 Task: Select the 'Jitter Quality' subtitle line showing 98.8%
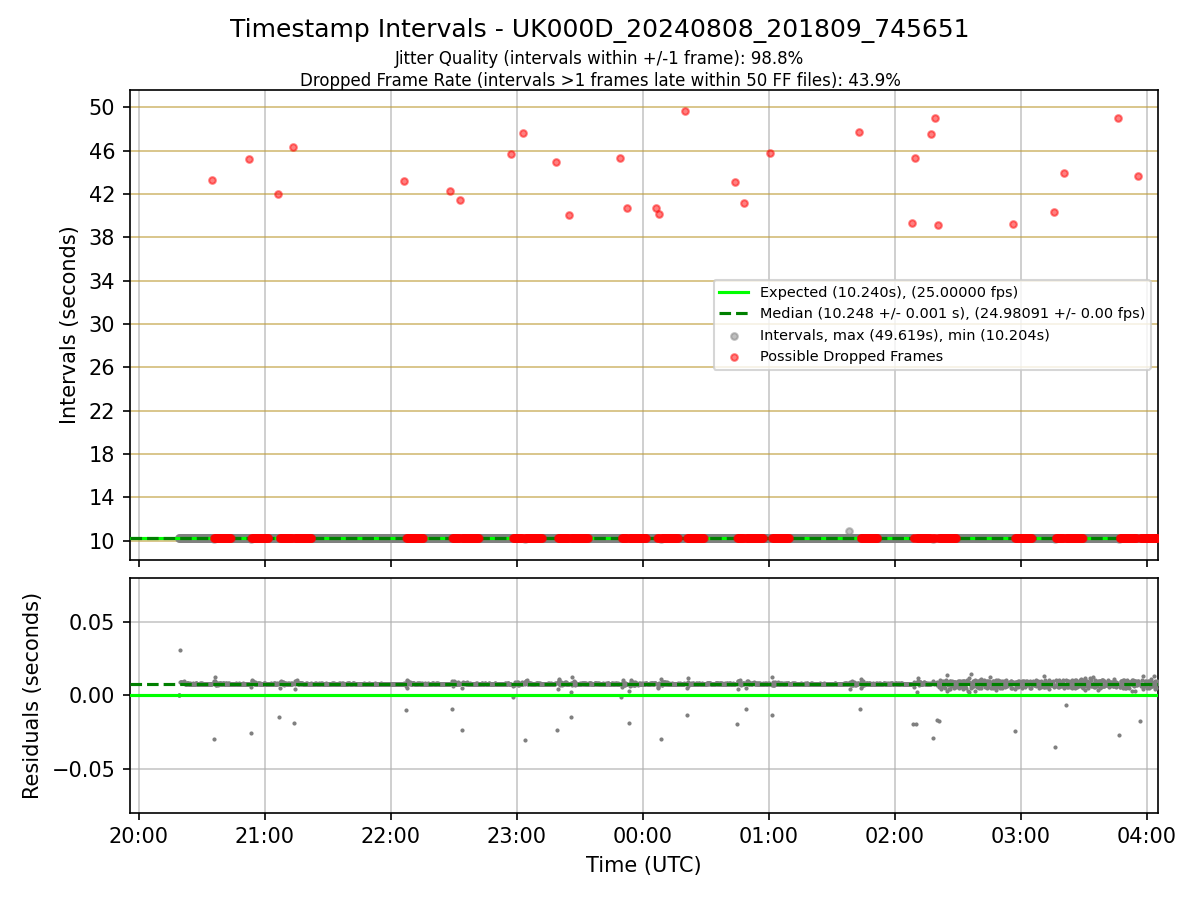(599, 58)
